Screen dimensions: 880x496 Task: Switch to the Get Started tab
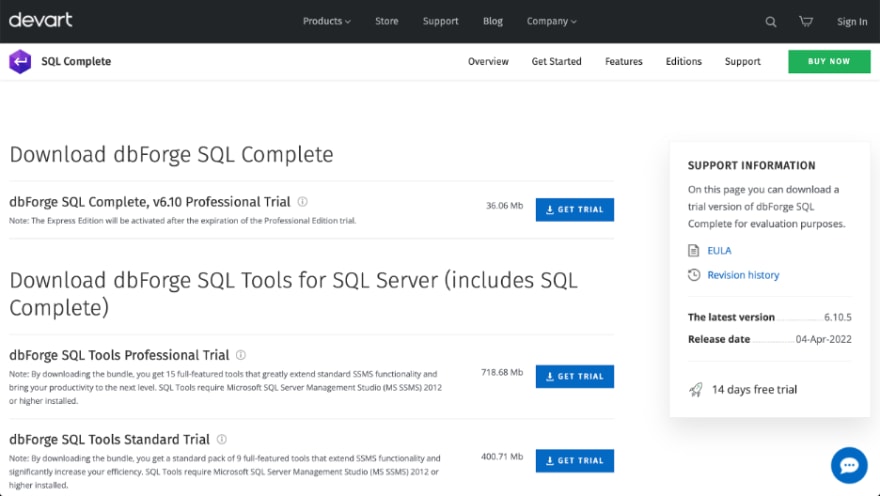coord(557,62)
